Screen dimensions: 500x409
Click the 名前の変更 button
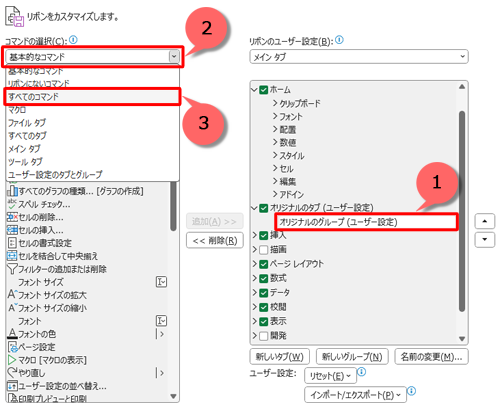click(x=431, y=357)
